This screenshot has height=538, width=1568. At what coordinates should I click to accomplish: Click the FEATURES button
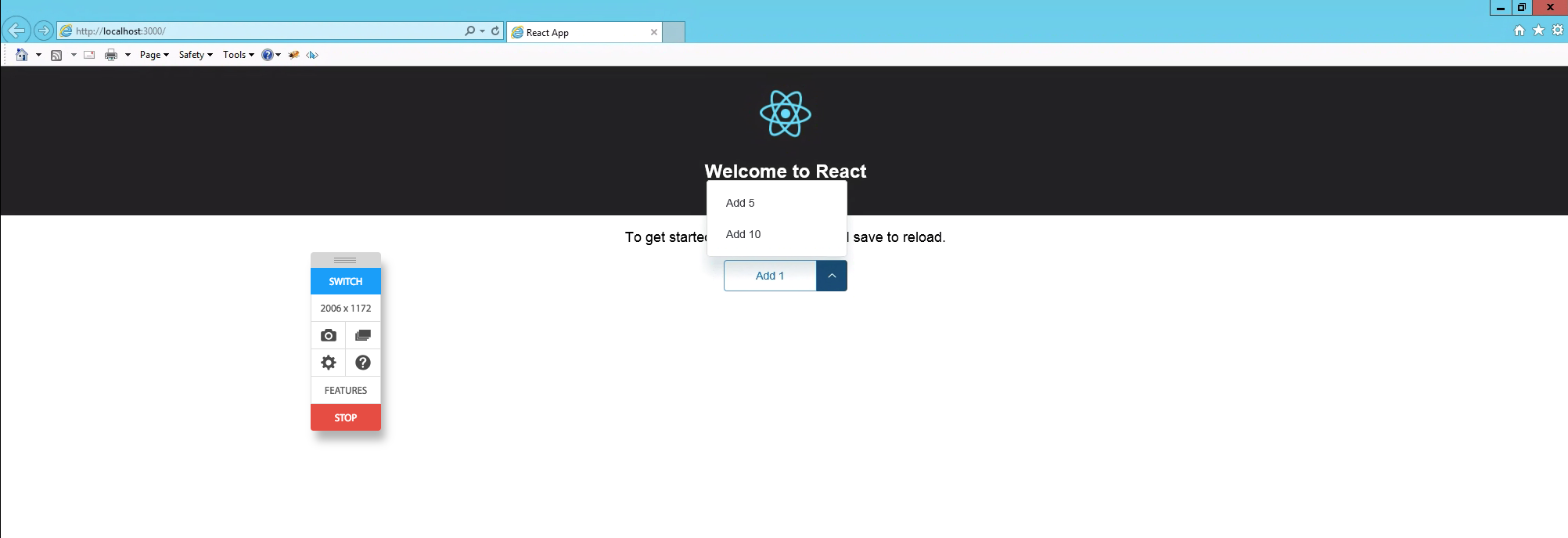(x=346, y=390)
